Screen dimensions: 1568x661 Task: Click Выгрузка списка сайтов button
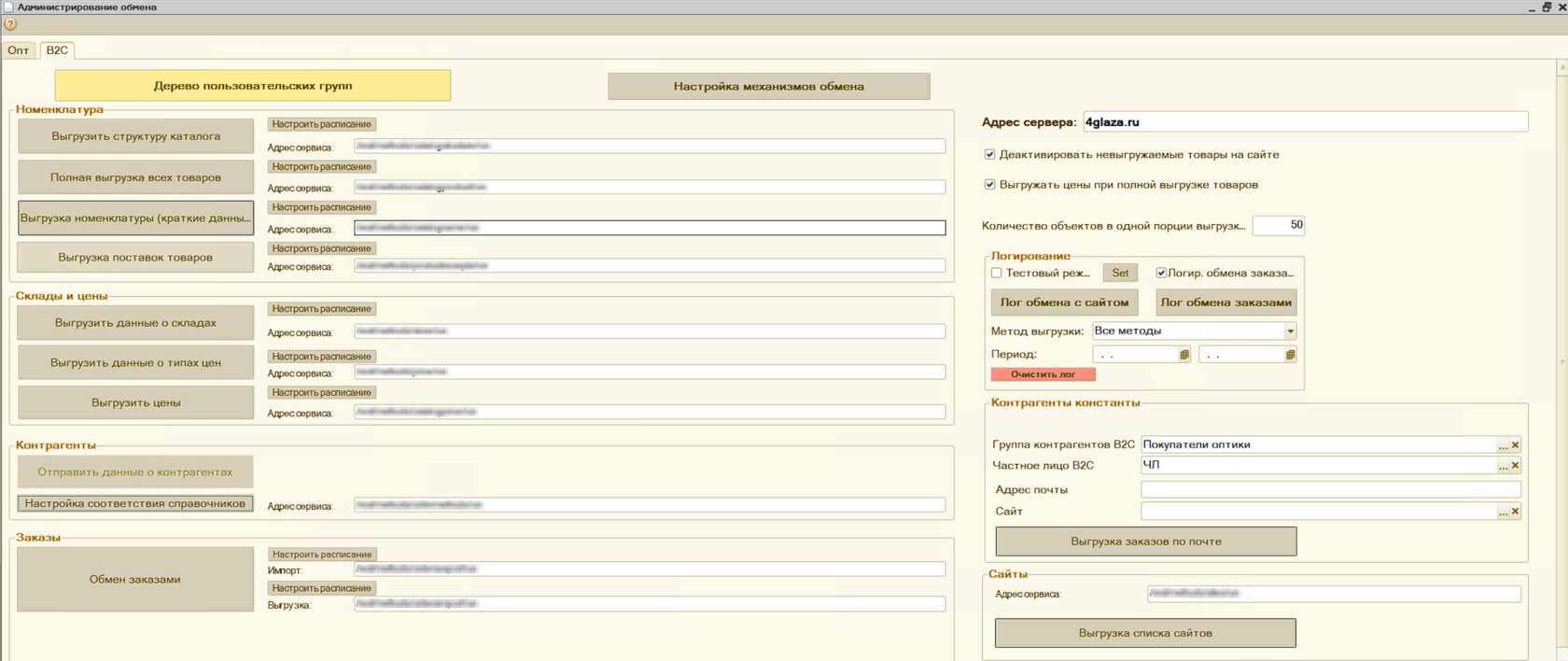1145,633
